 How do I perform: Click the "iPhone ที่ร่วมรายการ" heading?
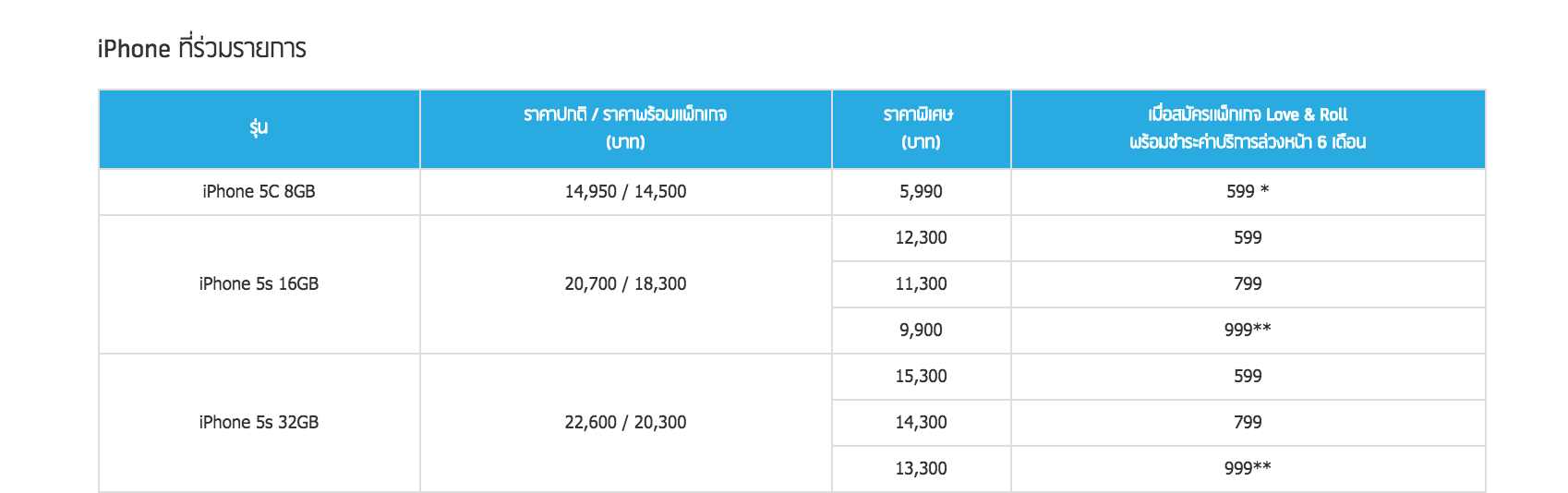click(x=201, y=48)
